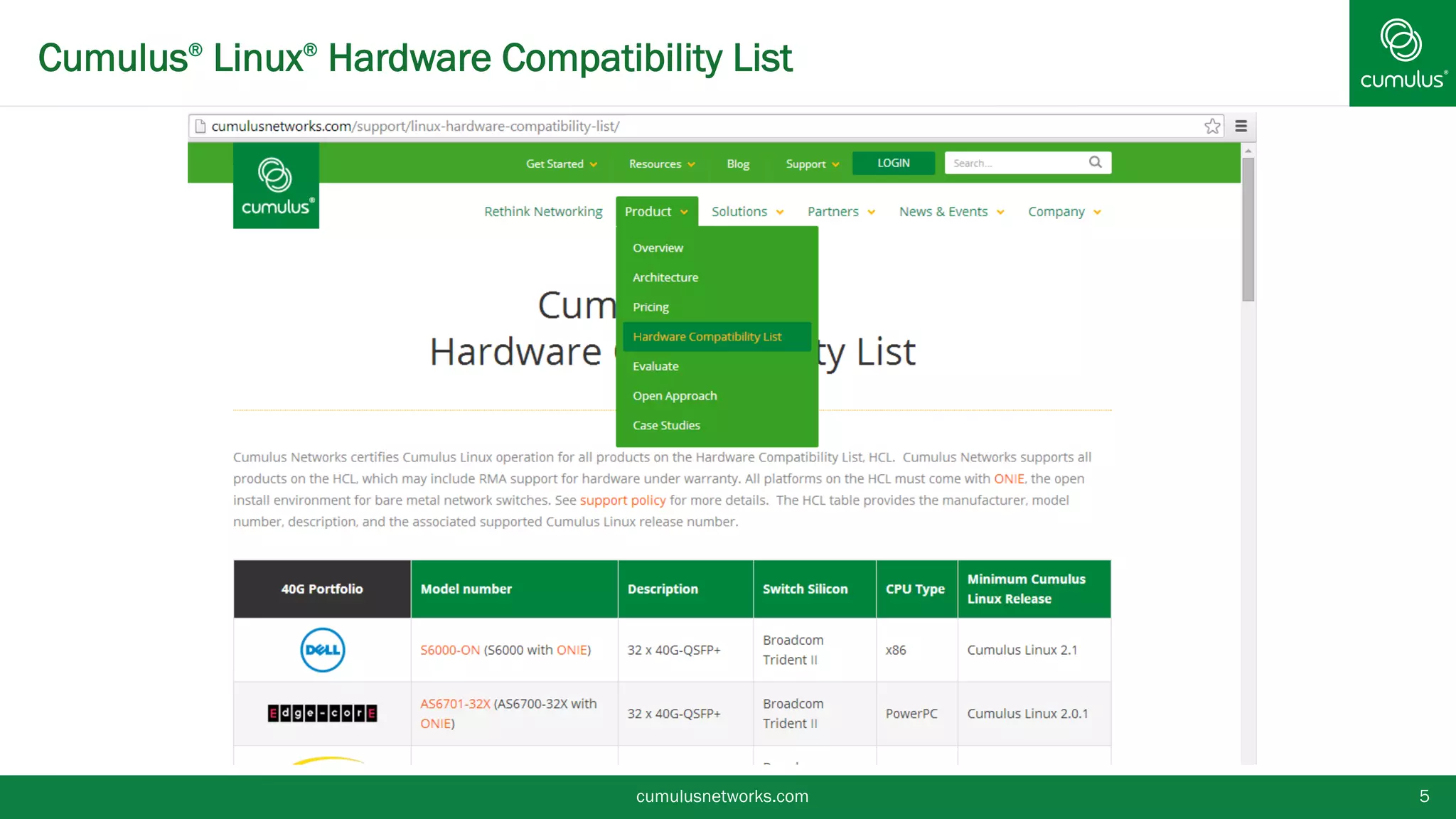Select Case Studies from the Product menu
1456x819 pixels.
tap(666, 425)
